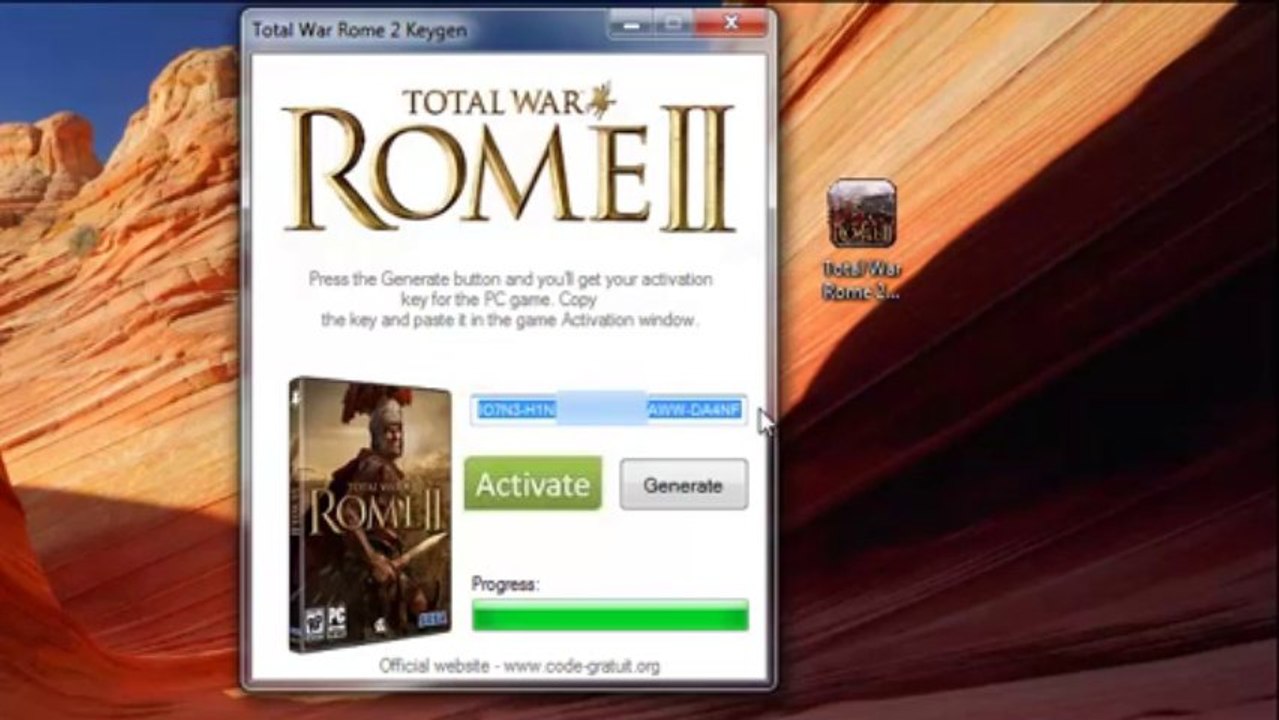This screenshot has width=1279, height=720.
Task: Select the generated activation key field
Action: (x=609, y=409)
